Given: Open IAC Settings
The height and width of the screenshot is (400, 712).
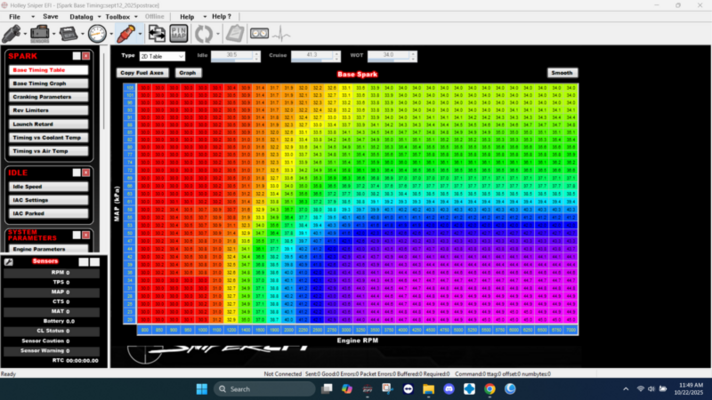Looking at the screenshot, I should (48, 200).
